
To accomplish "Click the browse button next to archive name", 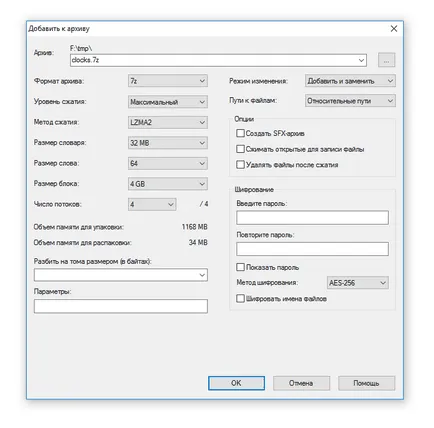I will (x=386, y=60).
